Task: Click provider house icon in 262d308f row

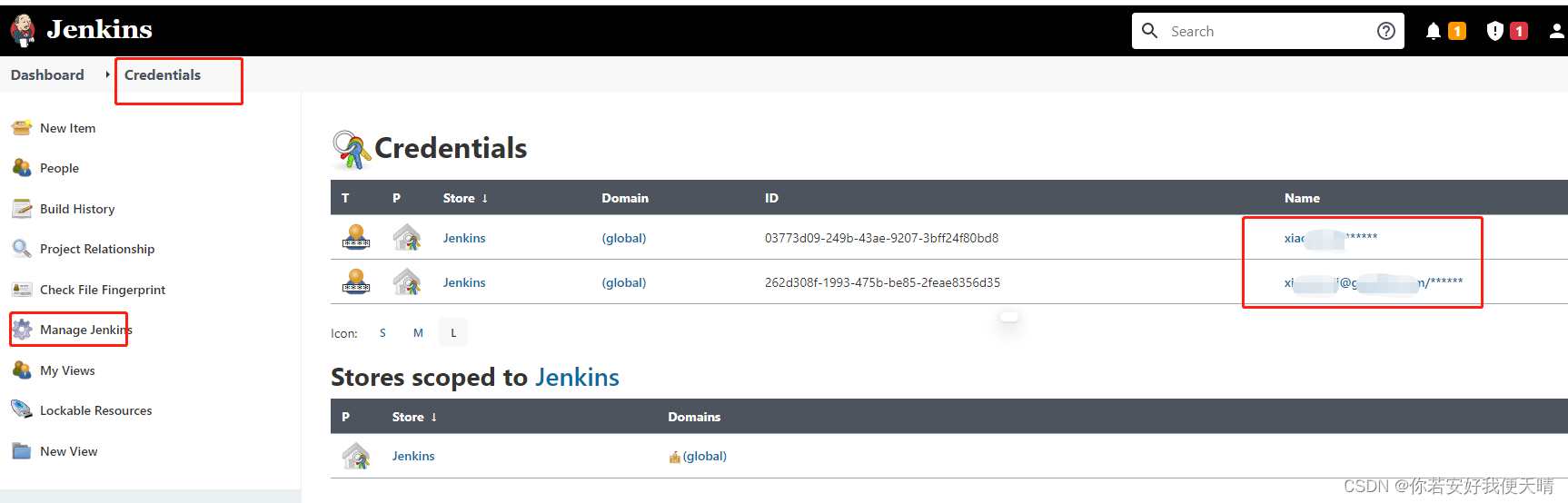Action: pyautogui.click(x=407, y=281)
